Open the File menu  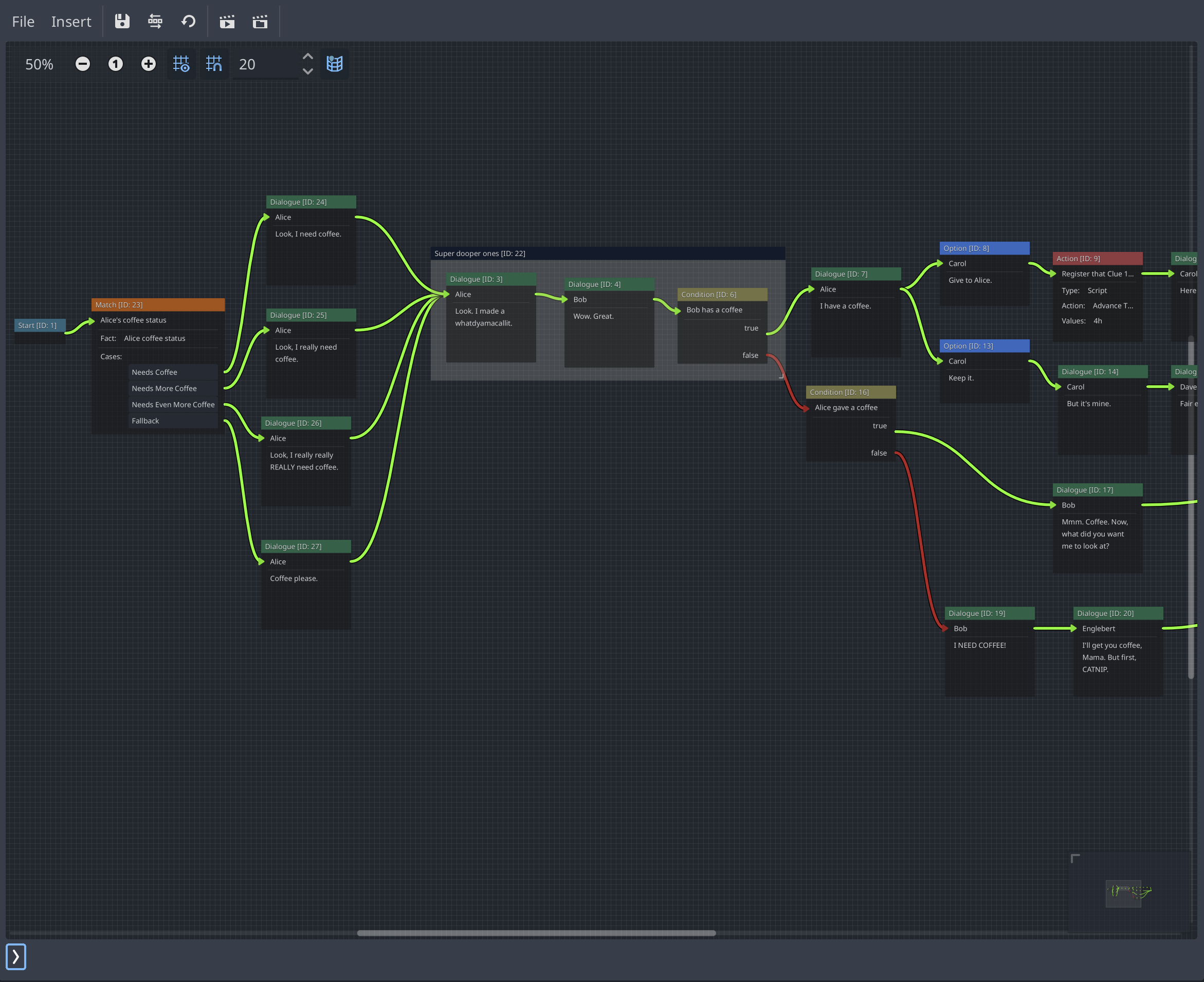coord(23,22)
